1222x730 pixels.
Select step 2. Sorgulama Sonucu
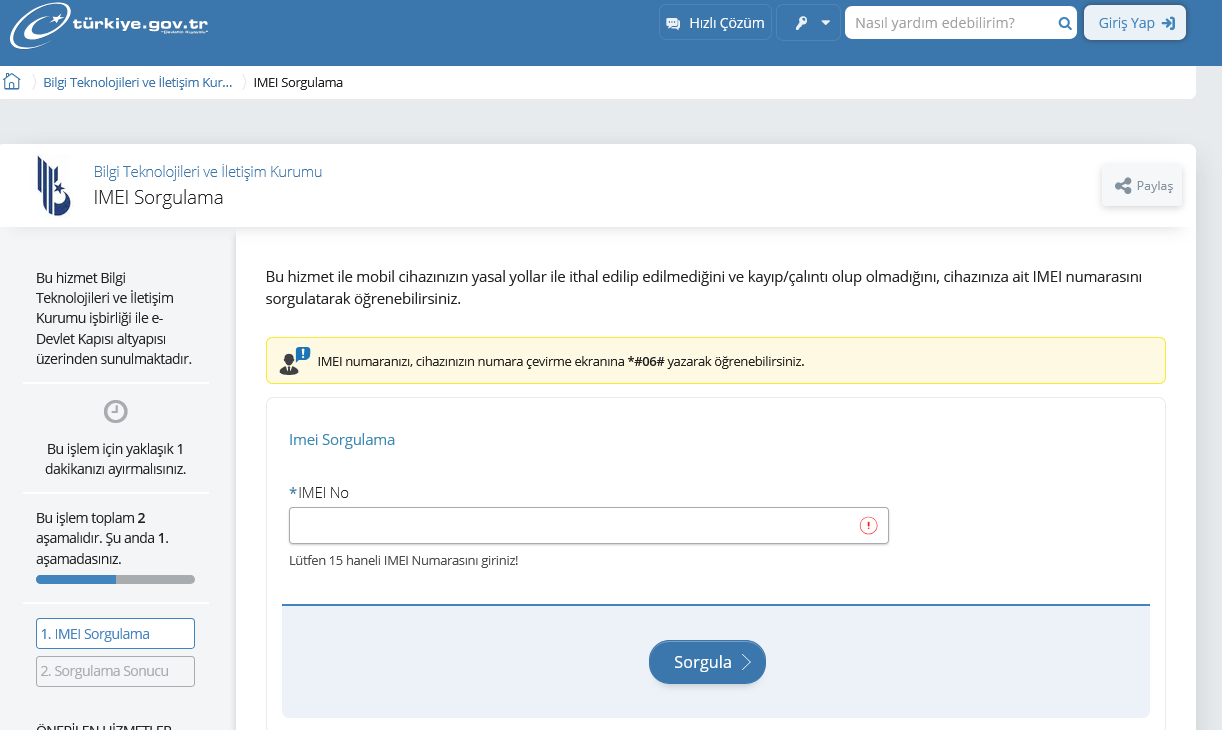coord(115,671)
